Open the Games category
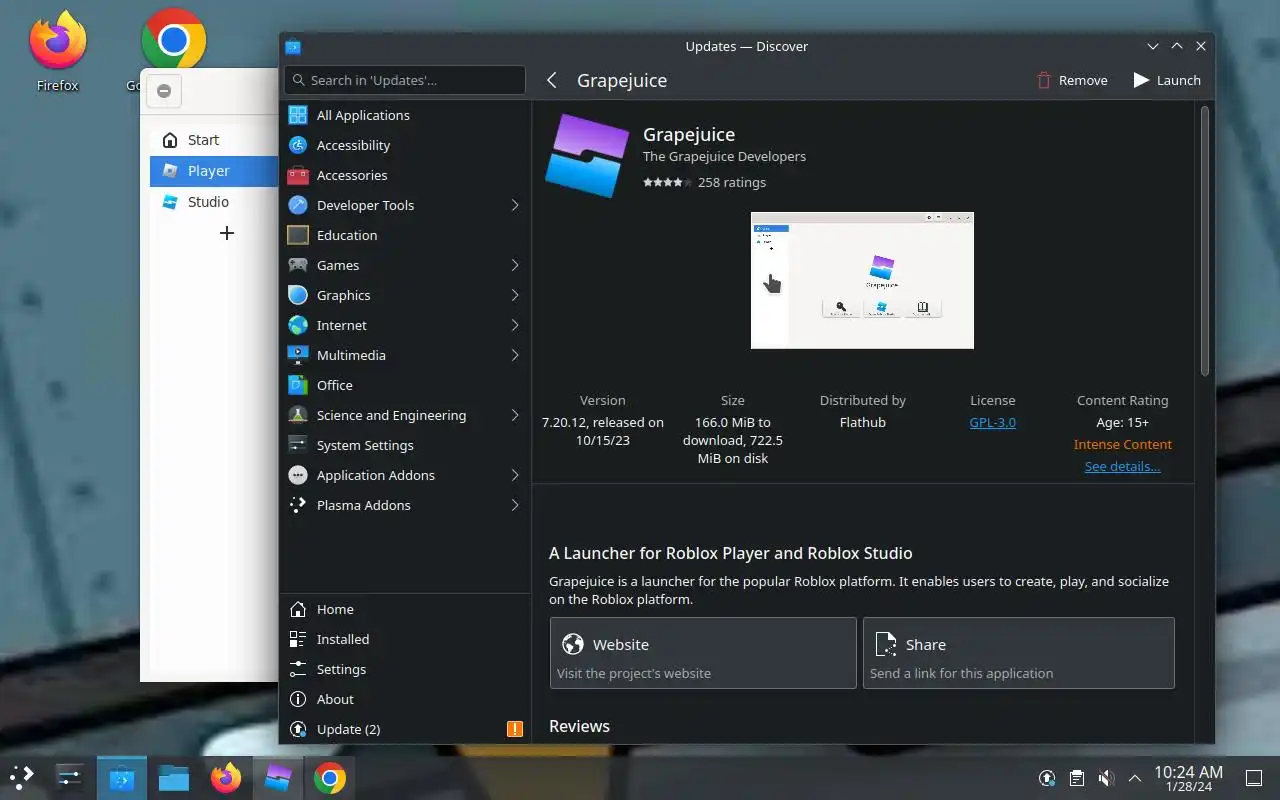Viewport: 1280px width, 800px height. 405,265
